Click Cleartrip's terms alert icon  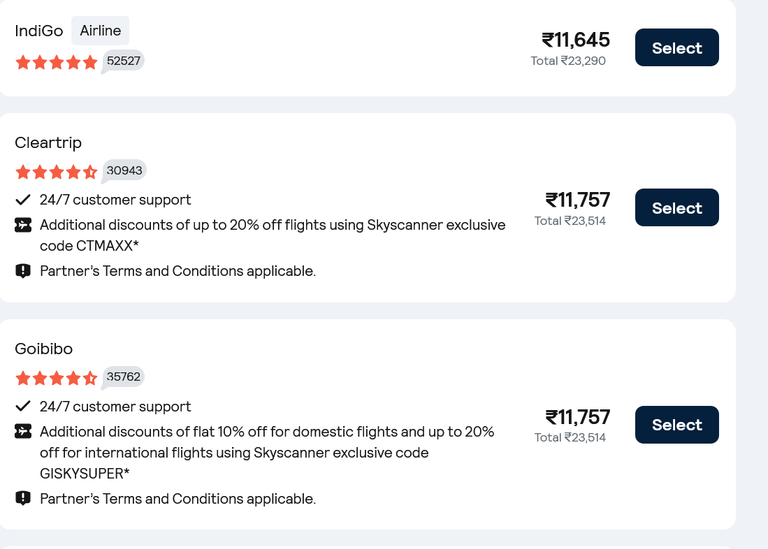[x=23, y=271]
